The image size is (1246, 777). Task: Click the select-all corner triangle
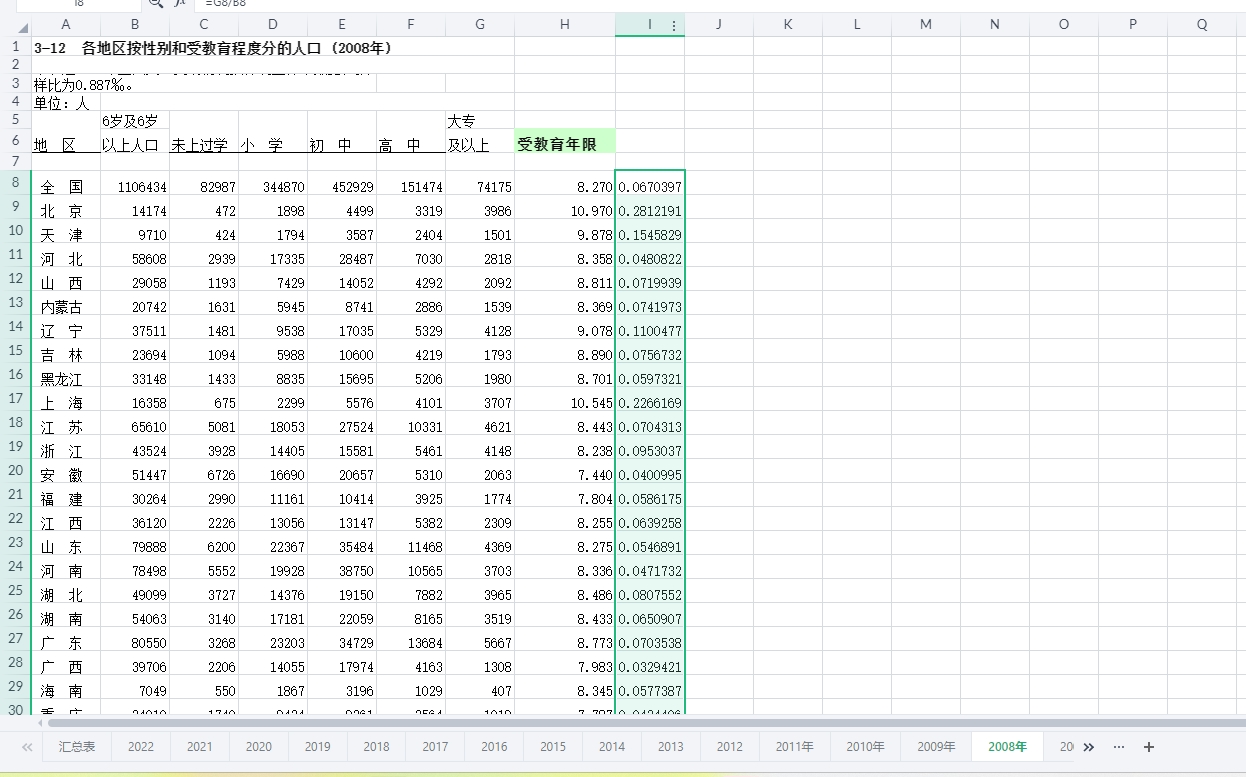(23, 26)
